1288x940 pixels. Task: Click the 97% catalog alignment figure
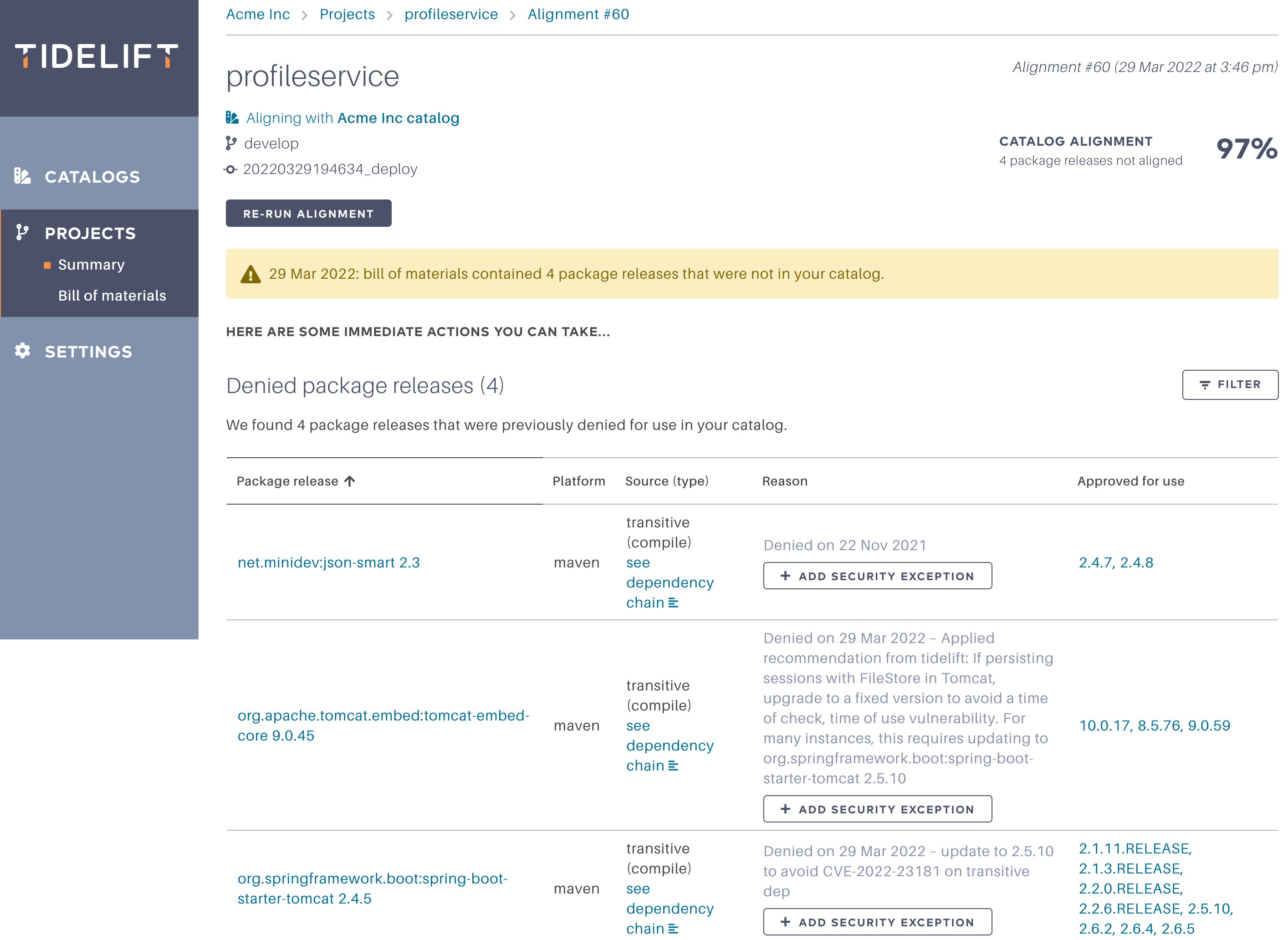(1247, 149)
